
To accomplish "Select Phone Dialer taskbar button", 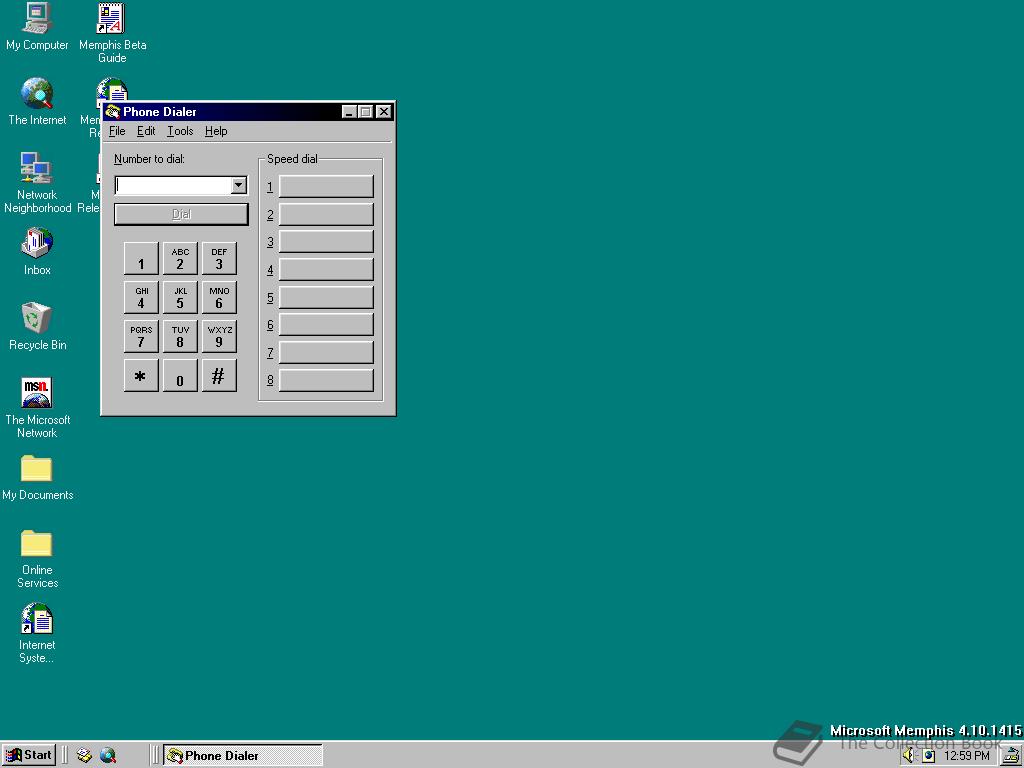I will click(x=243, y=756).
